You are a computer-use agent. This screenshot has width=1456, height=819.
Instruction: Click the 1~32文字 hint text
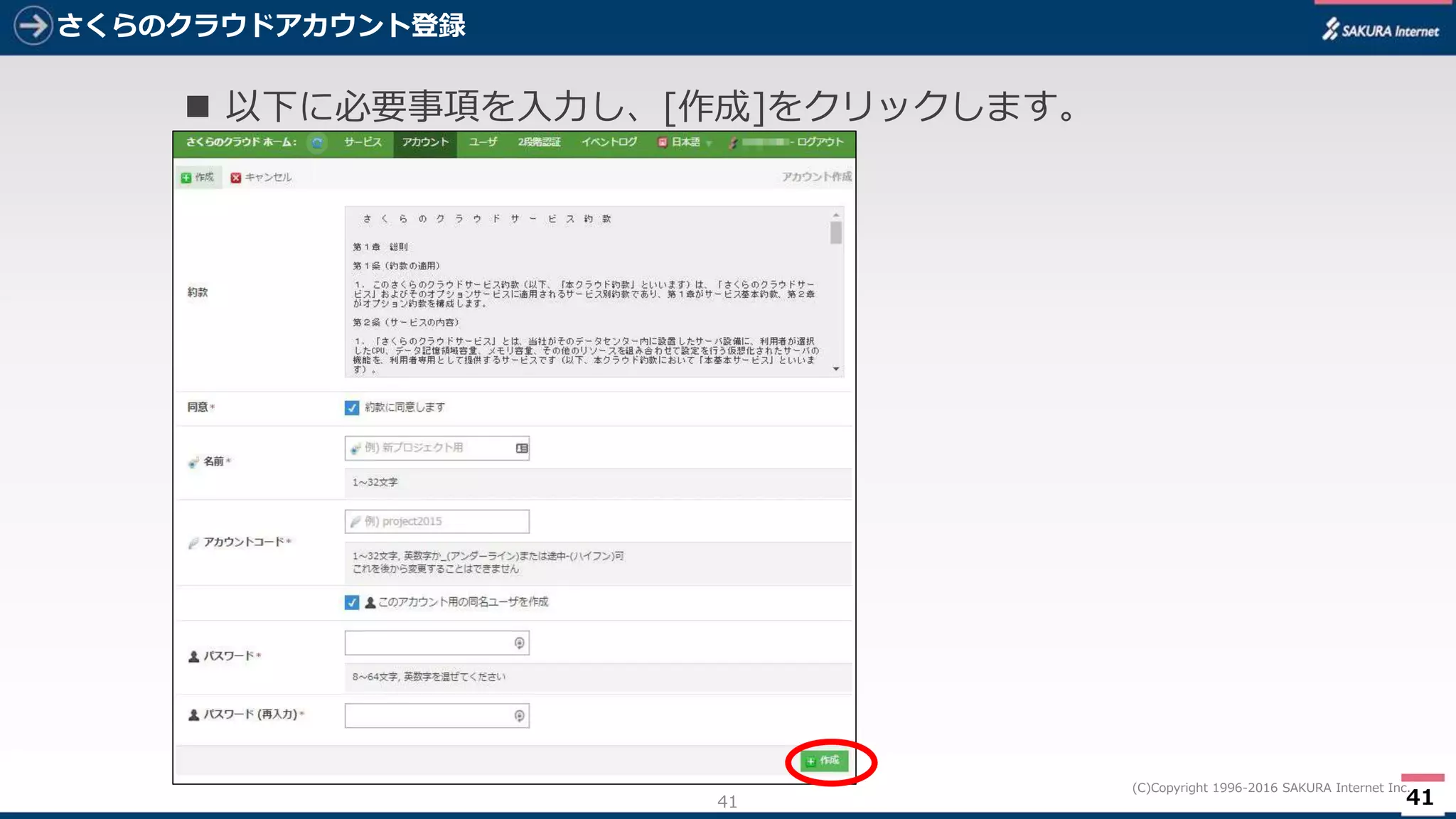click(375, 482)
